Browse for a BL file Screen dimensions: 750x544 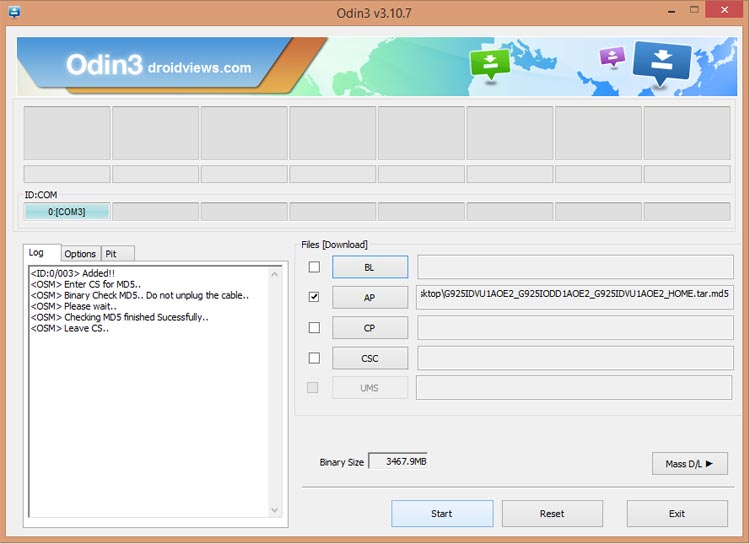coord(370,267)
